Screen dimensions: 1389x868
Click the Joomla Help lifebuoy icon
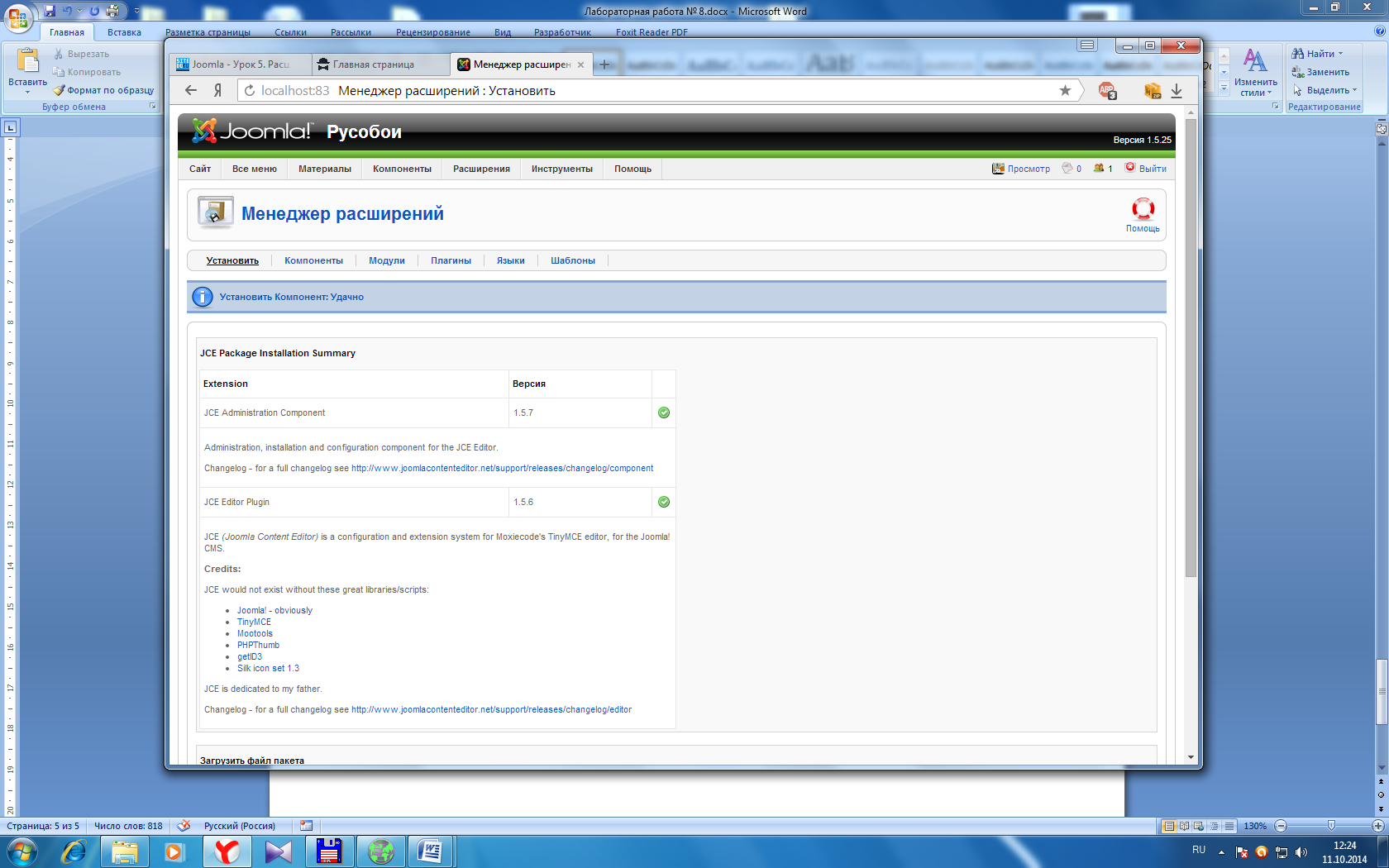[1143, 208]
